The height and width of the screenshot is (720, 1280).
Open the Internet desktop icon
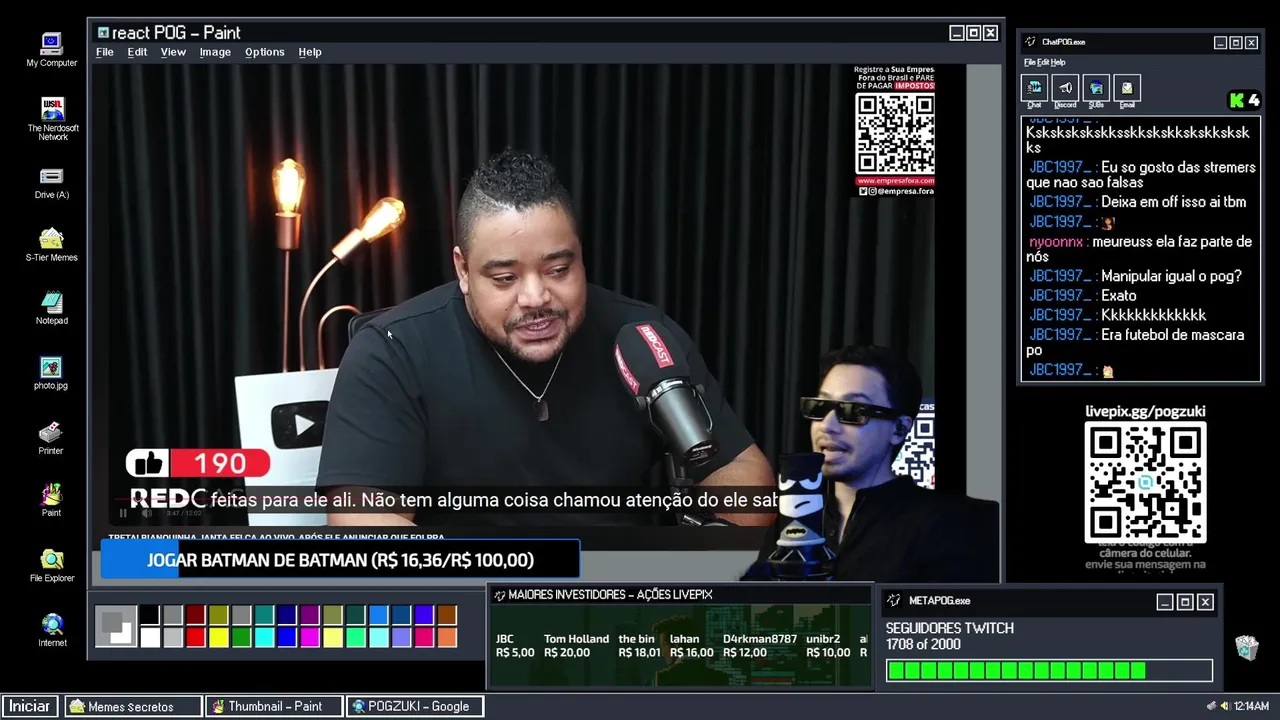point(51,630)
